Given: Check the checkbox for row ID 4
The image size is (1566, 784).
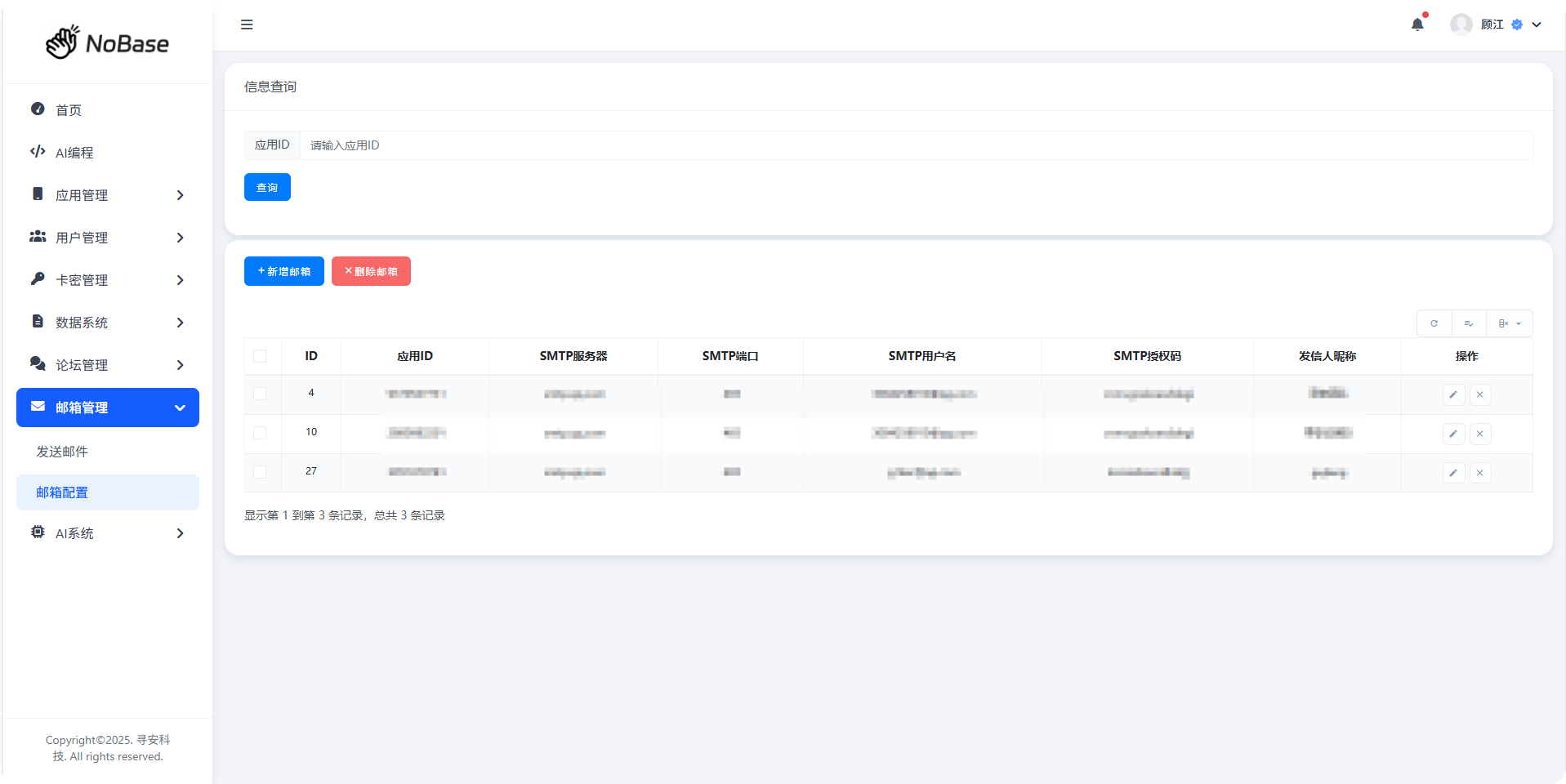Looking at the screenshot, I should 260,394.
